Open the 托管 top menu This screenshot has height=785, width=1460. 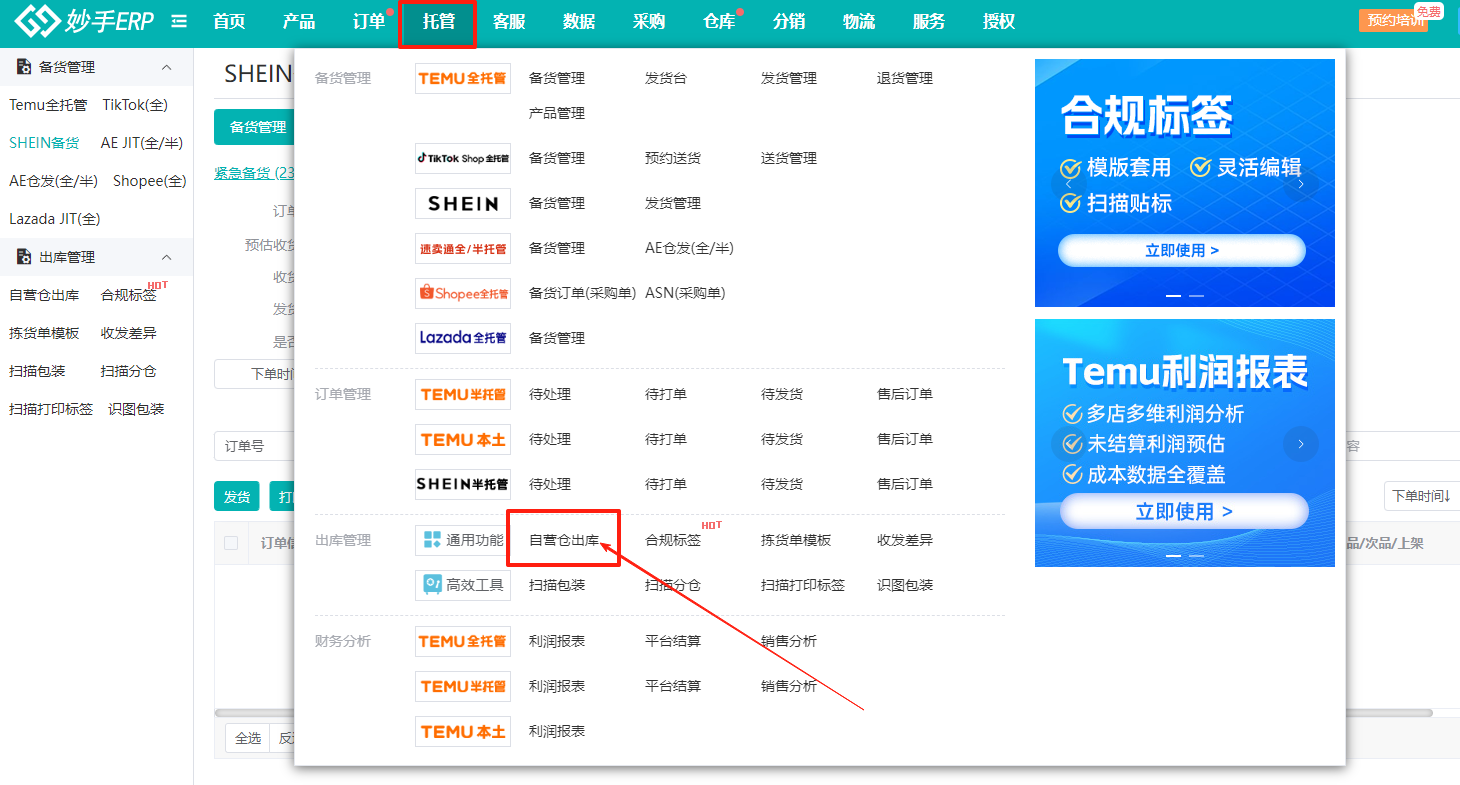pyautogui.click(x=439, y=22)
